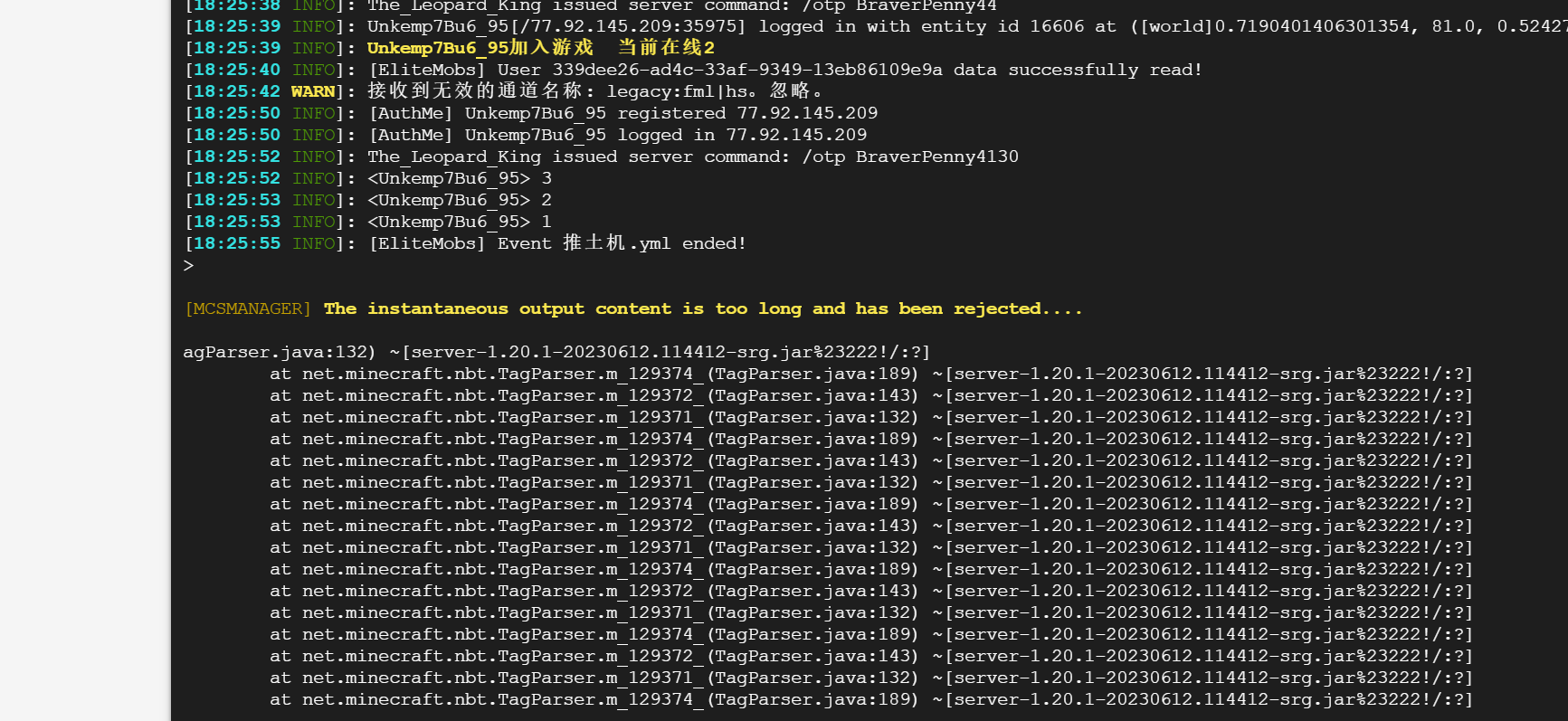Click the 'output content is too long' warning
1568x721 pixels.
702,308
